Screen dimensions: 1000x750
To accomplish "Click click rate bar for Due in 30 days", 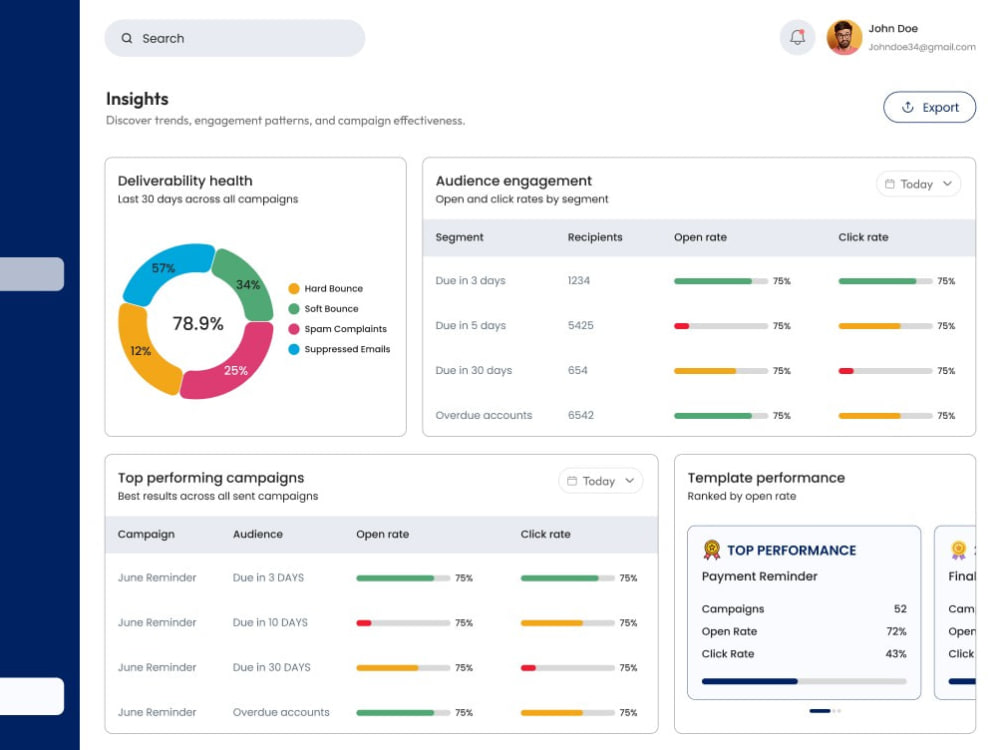I will coord(885,371).
